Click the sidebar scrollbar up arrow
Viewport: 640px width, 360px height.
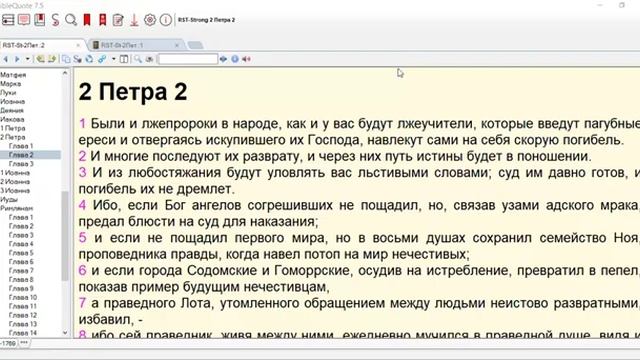65,73
